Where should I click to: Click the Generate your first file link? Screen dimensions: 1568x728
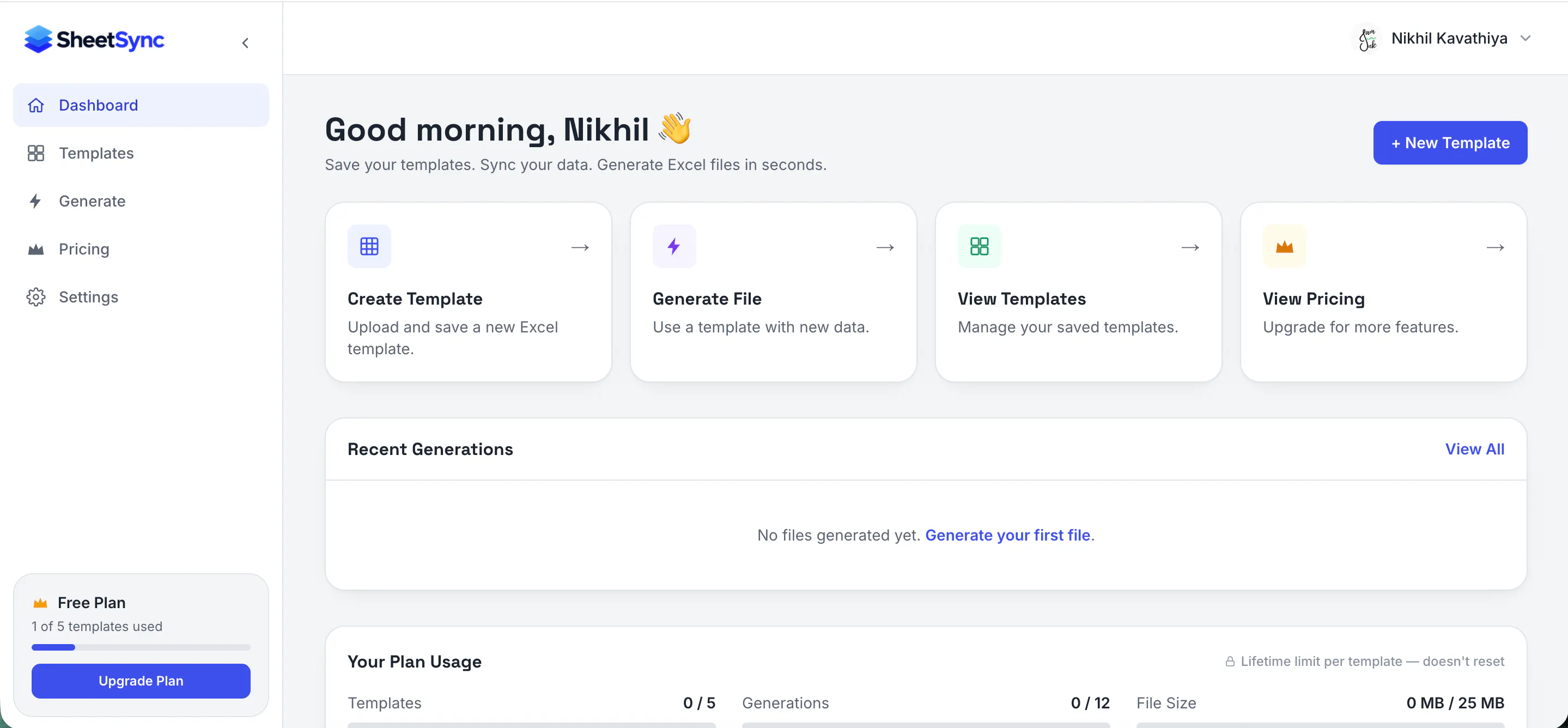1007,536
